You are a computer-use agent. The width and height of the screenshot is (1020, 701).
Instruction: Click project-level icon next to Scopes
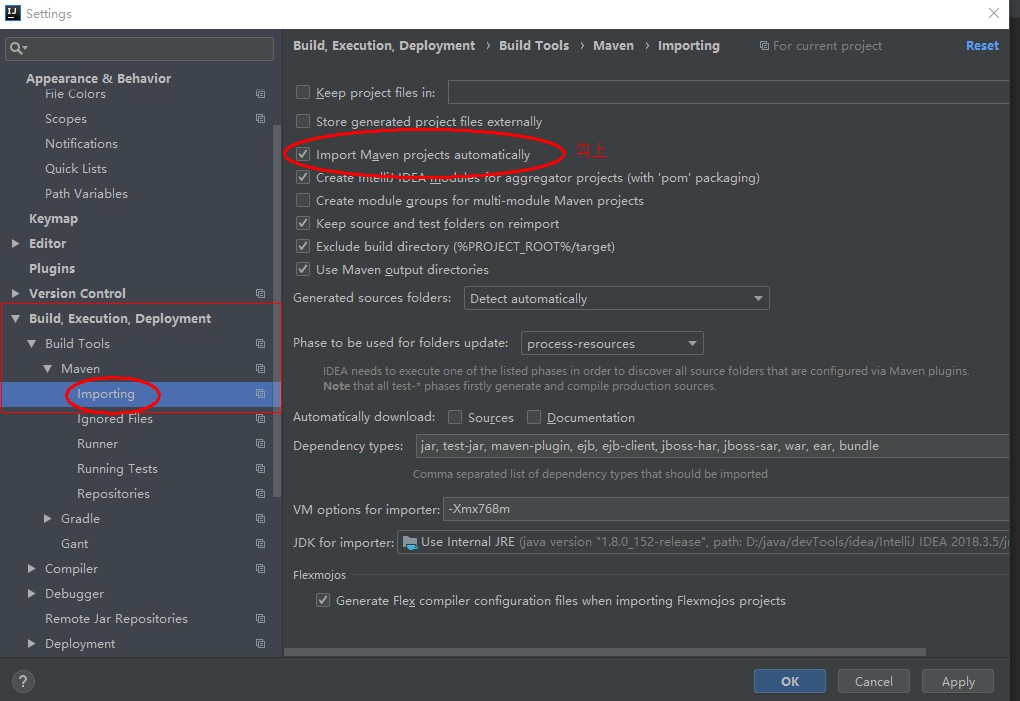coord(260,118)
